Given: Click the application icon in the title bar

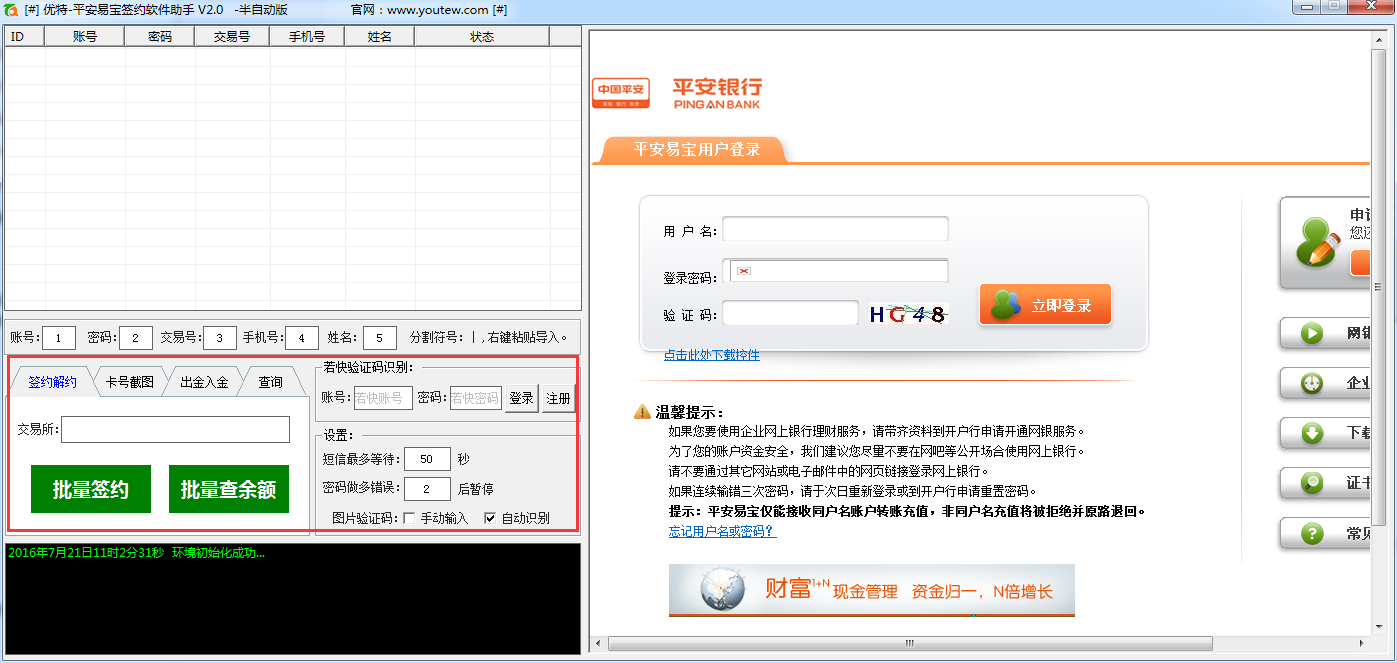Looking at the screenshot, I should [11, 9].
